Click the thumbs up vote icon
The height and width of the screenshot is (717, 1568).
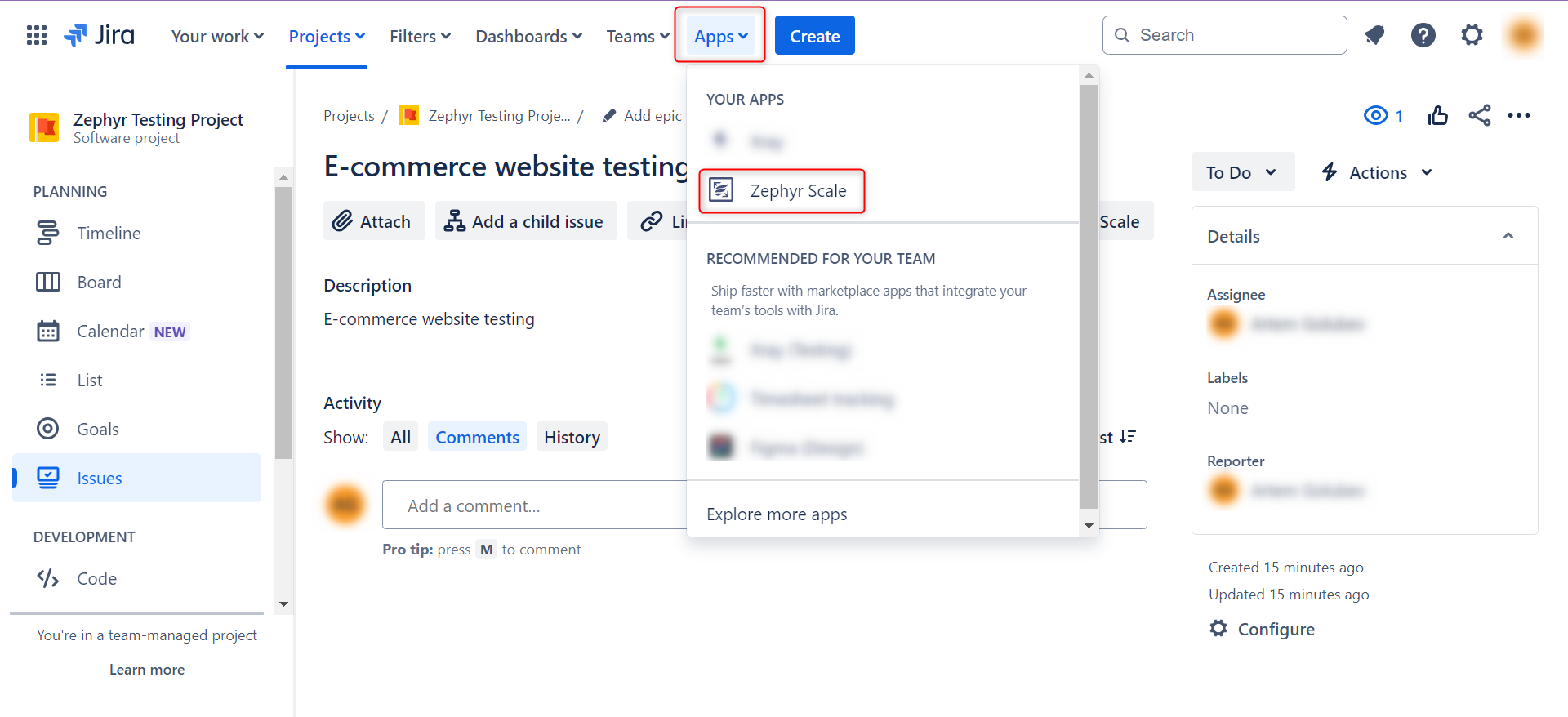(1437, 116)
